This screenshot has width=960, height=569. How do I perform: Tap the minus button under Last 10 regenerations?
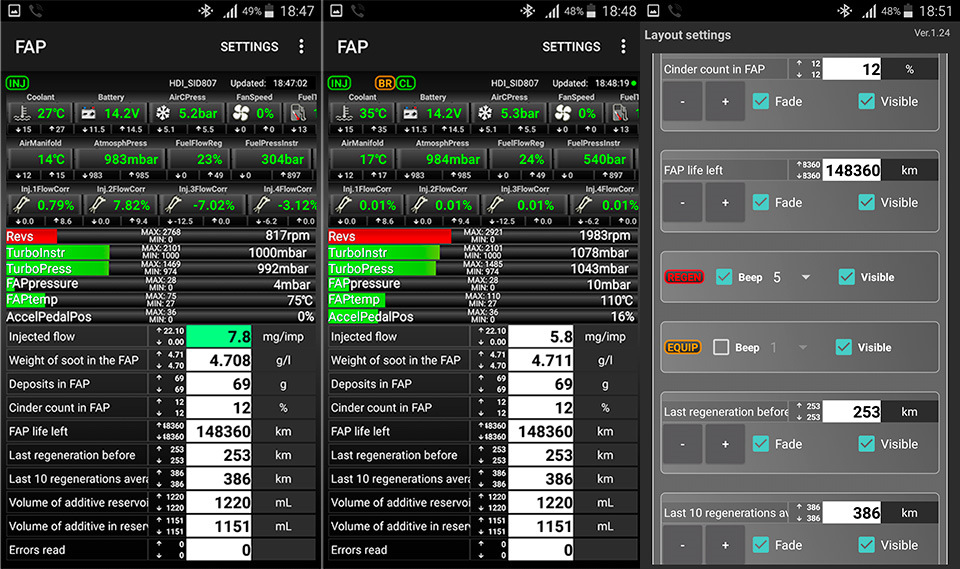[683, 545]
